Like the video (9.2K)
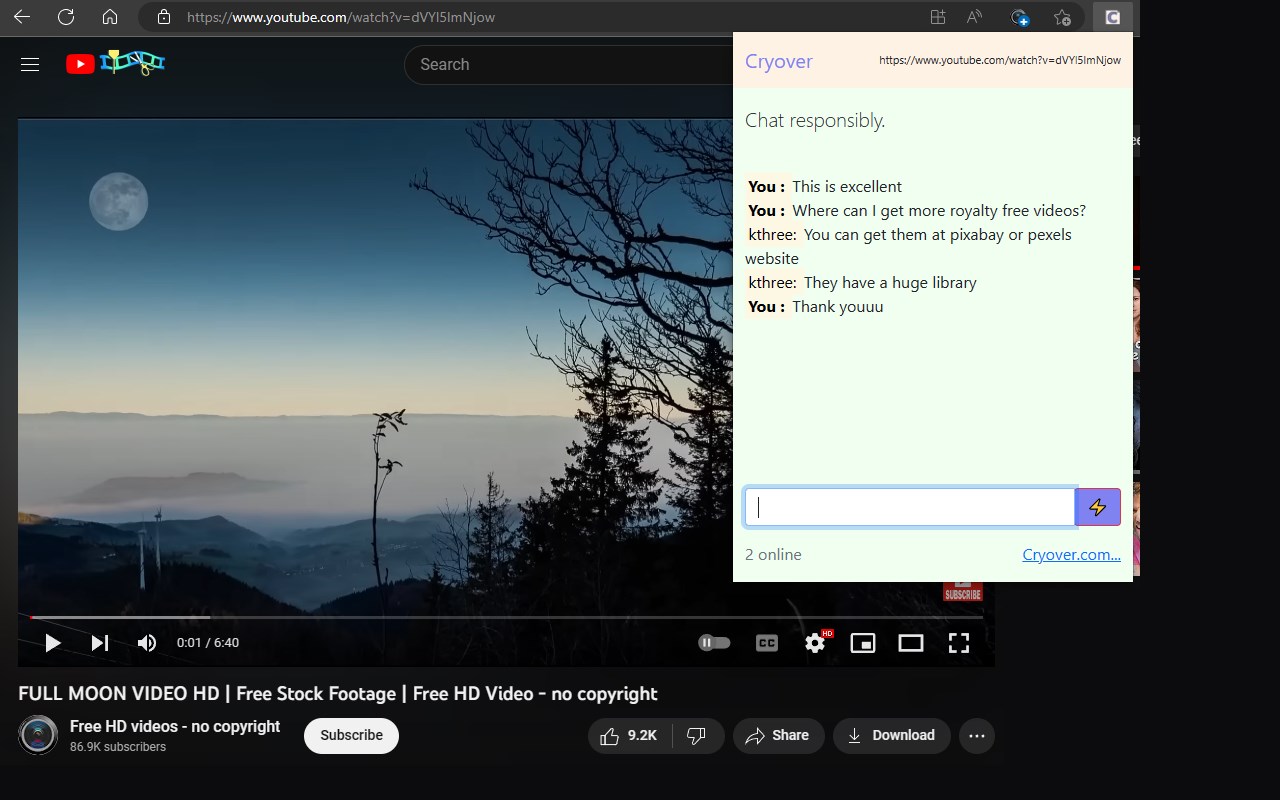Screen dimensions: 1280x800 tap(630, 736)
